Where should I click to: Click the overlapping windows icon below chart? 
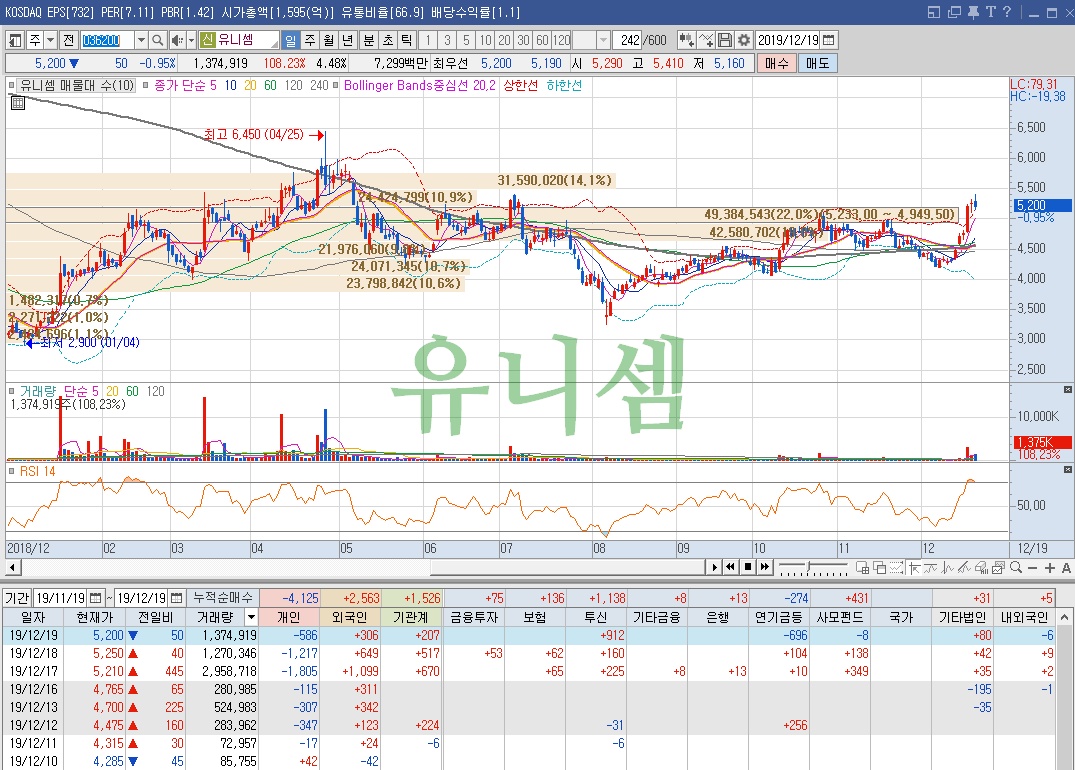click(880, 568)
